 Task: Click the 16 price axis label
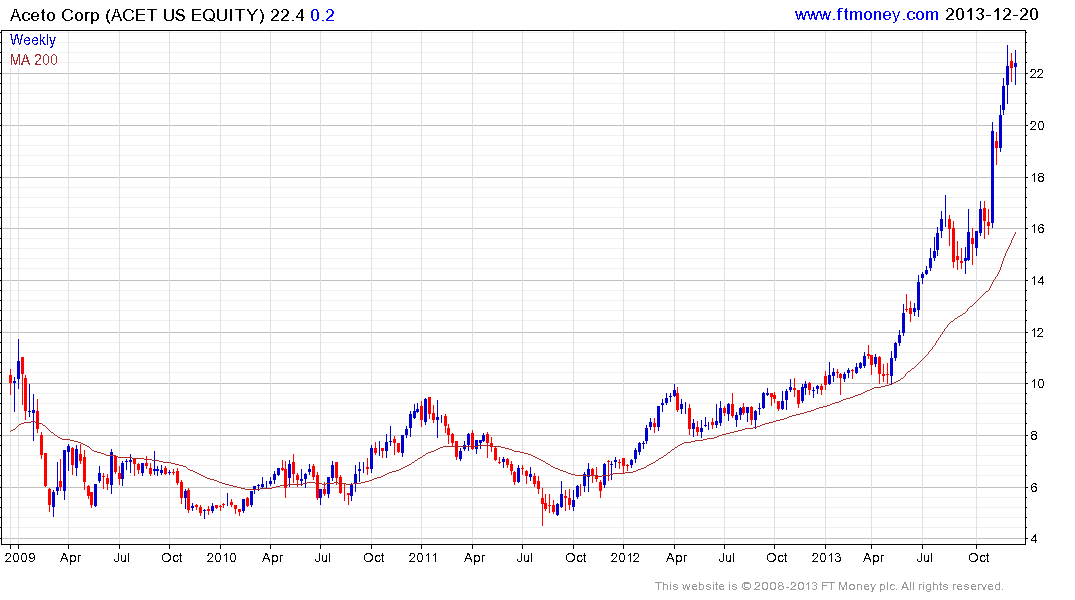point(1037,228)
